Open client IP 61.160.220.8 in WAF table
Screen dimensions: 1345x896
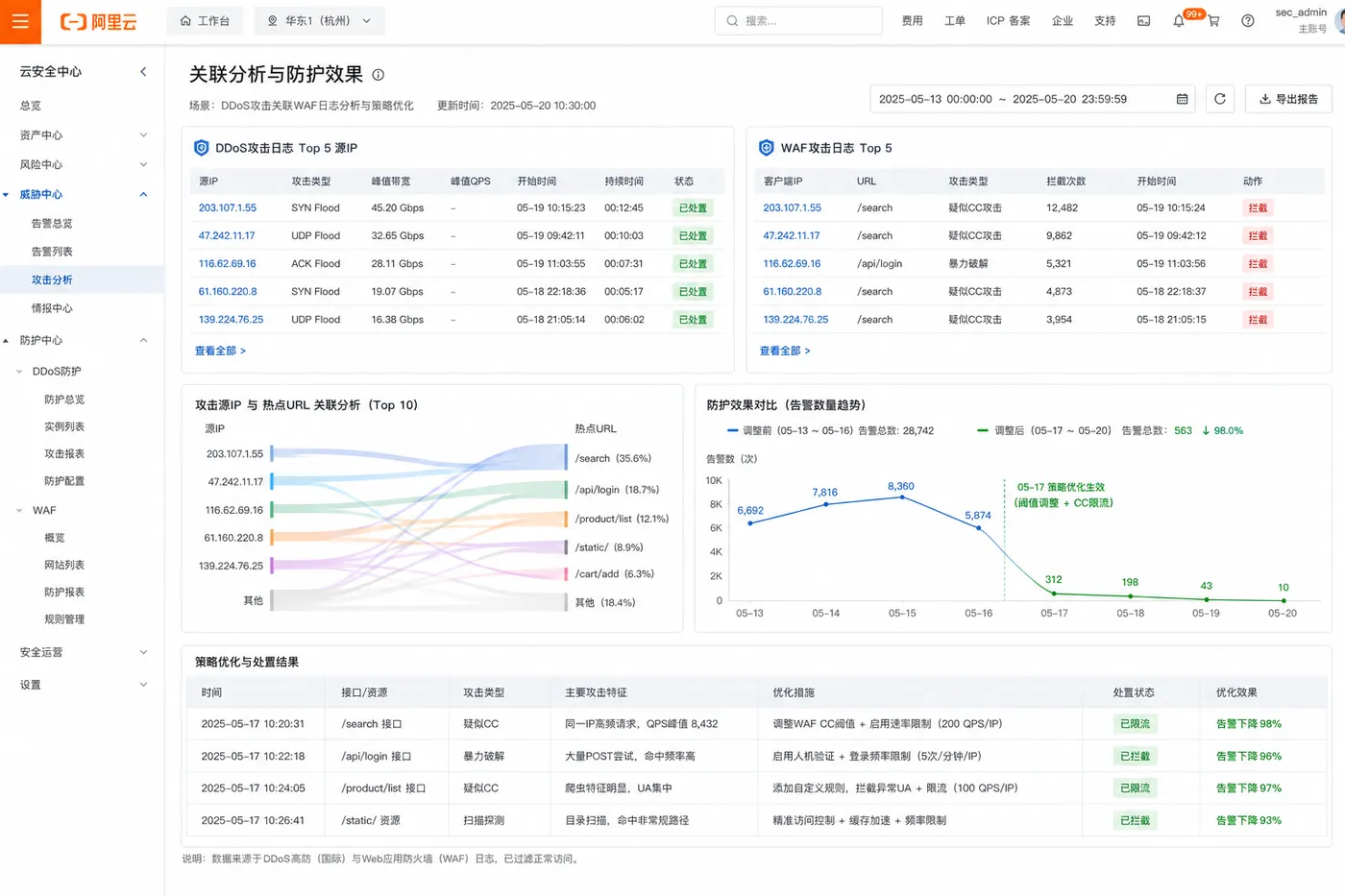[793, 291]
